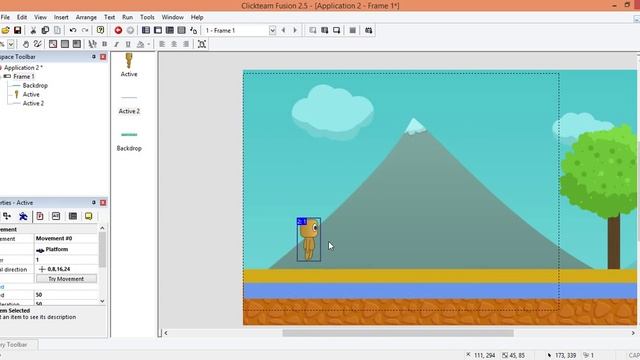Select Frame 1 in workspace tree
640x360 pixels.
tap(24, 76)
